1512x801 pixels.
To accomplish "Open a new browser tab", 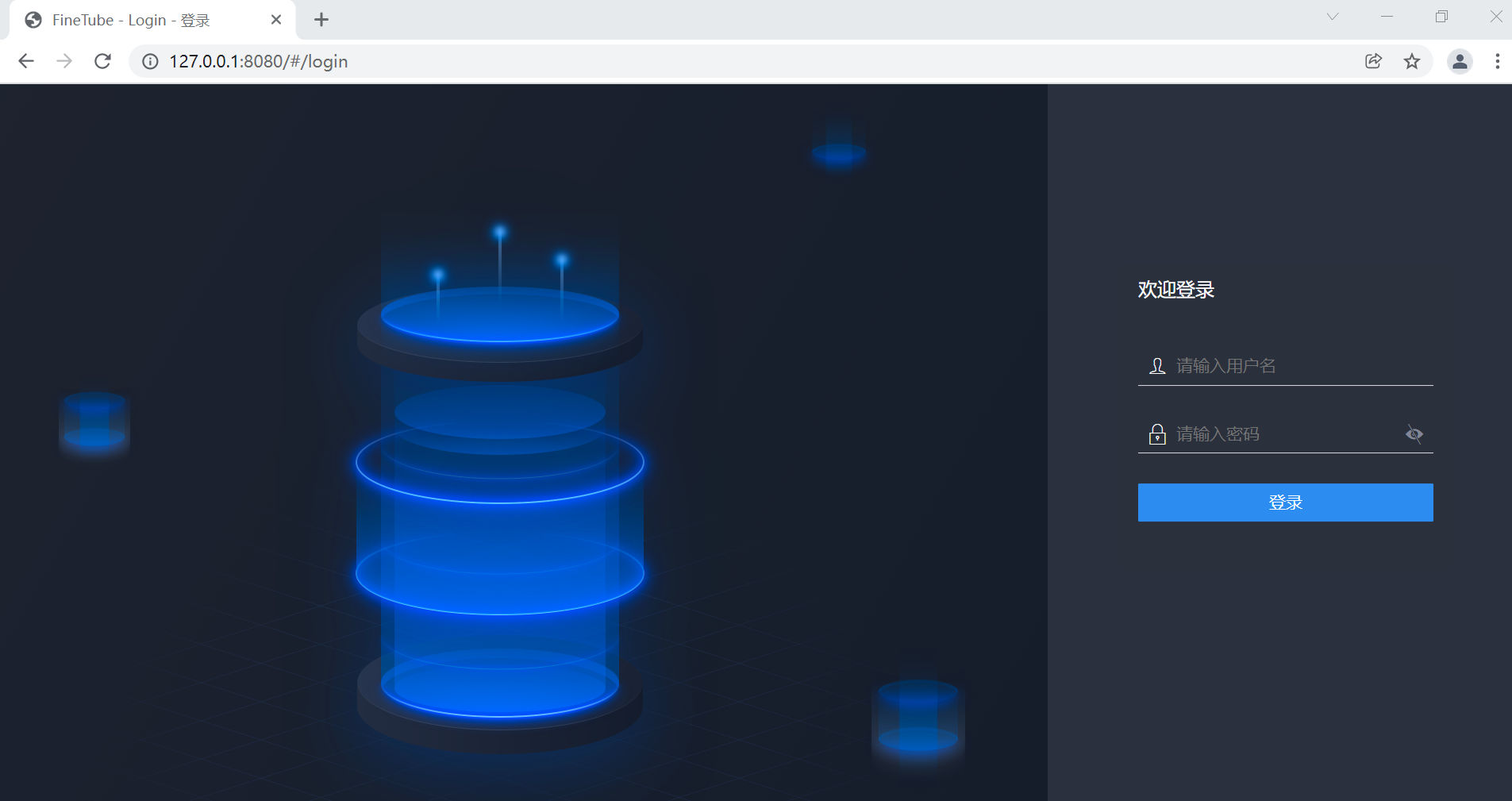I will click(x=321, y=20).
